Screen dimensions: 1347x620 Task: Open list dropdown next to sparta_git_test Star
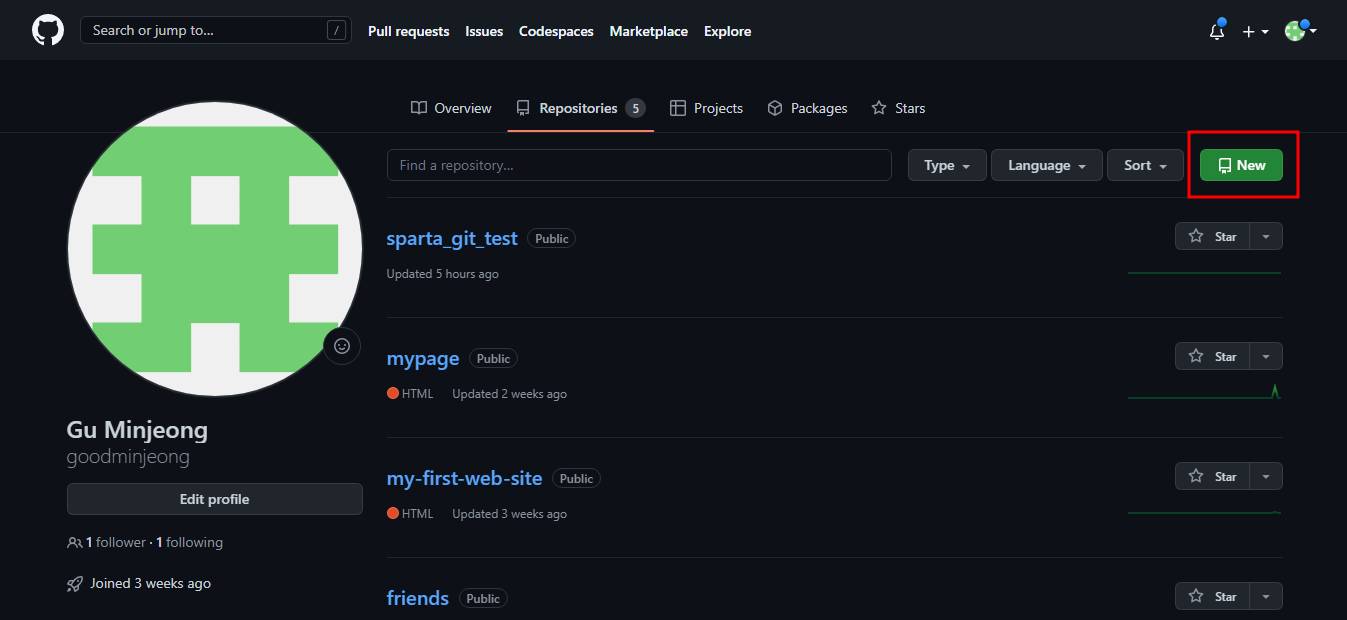tap(1266, 236)
